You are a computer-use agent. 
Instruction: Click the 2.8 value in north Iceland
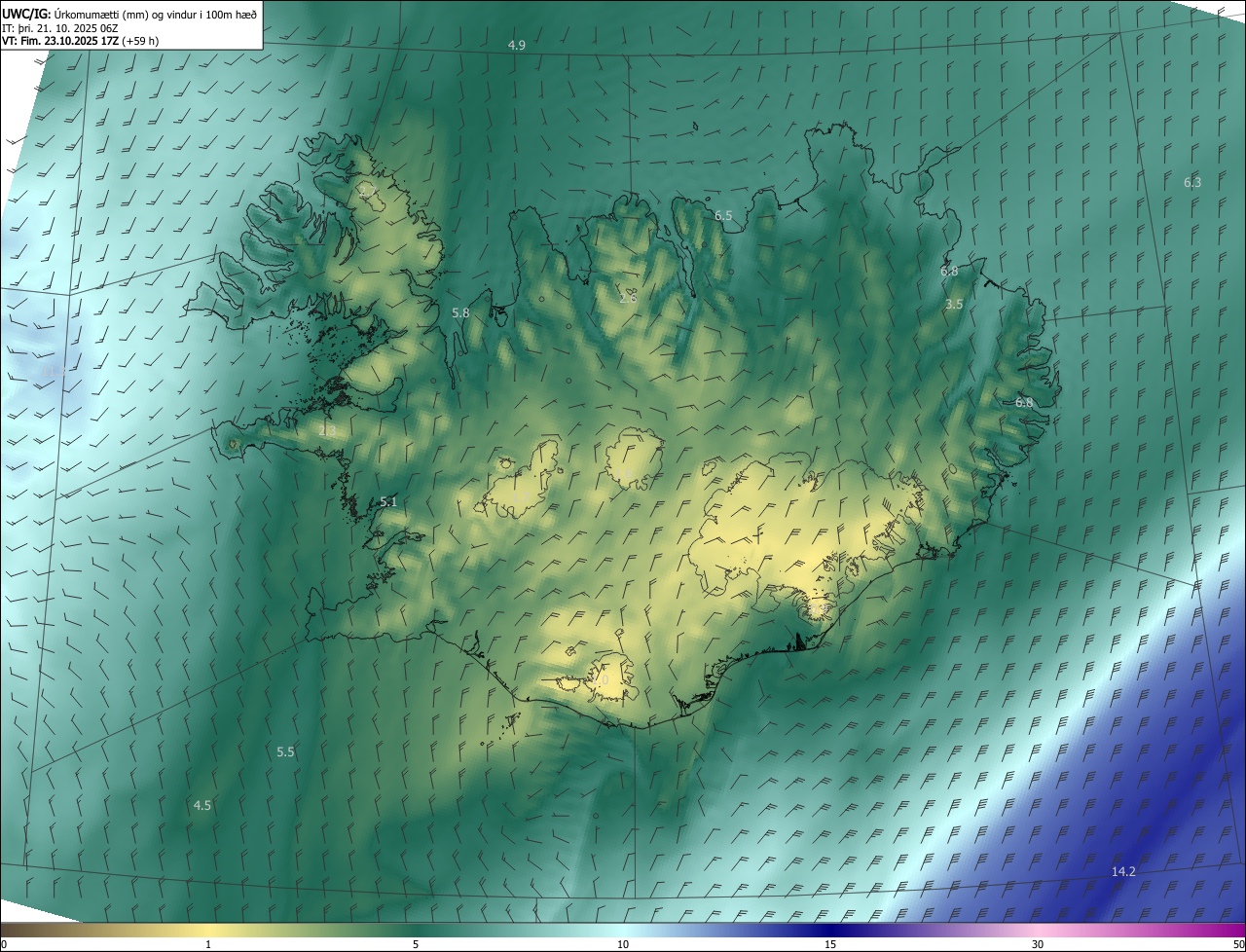coord(628,297)
